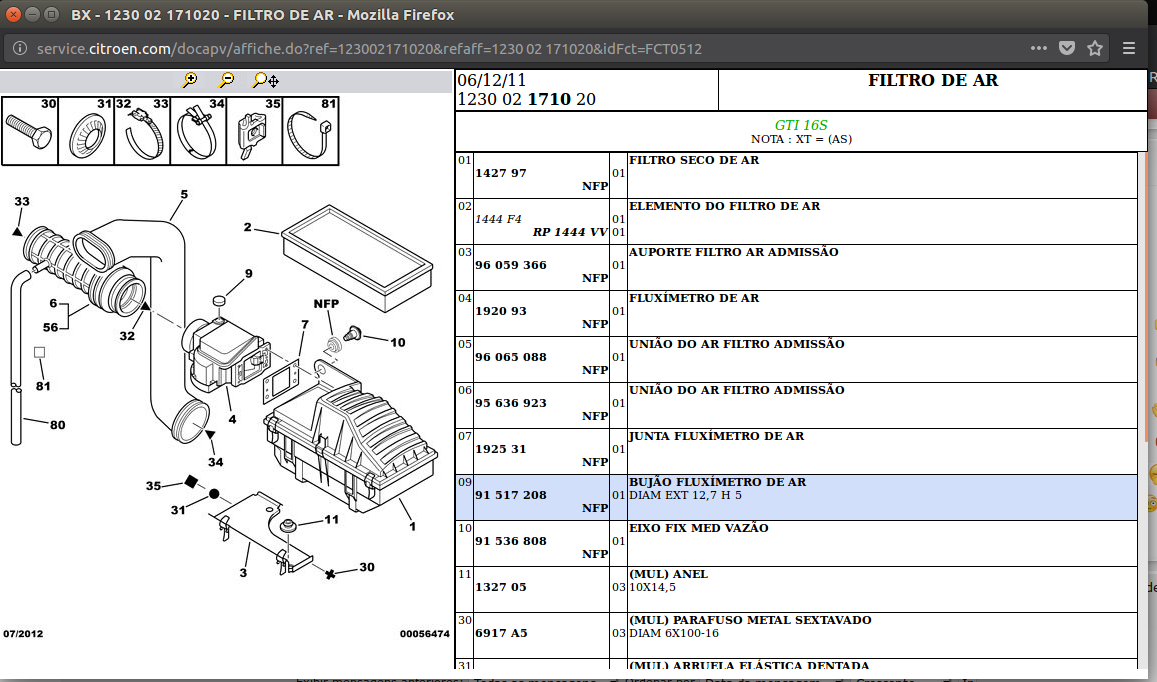The height and width of the screenshot is (682, 1157).
Task: Select the FILTRO SECO DE AR row
Action: (880, 174)
